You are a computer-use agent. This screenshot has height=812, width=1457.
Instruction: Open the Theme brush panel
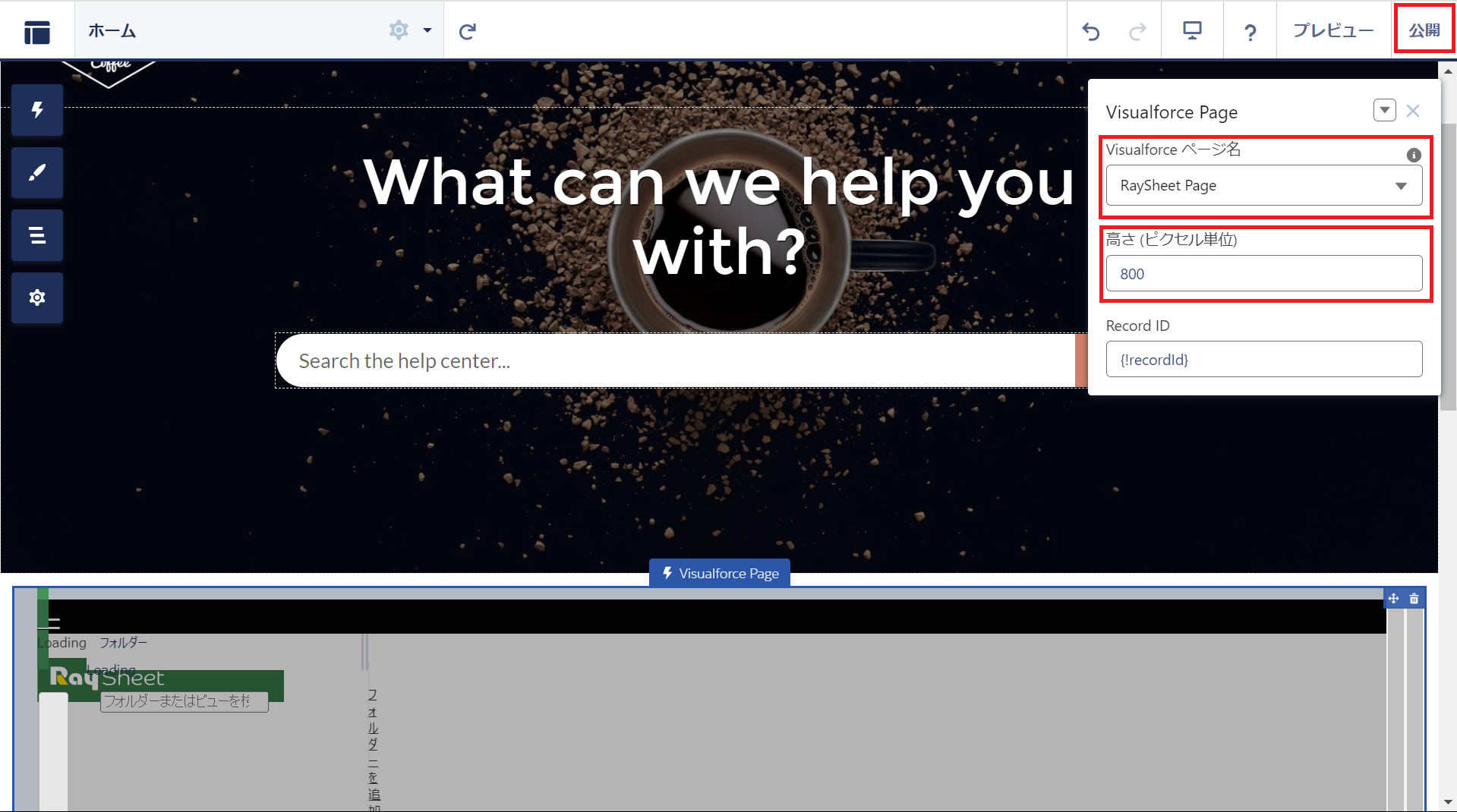pos(37,173)
